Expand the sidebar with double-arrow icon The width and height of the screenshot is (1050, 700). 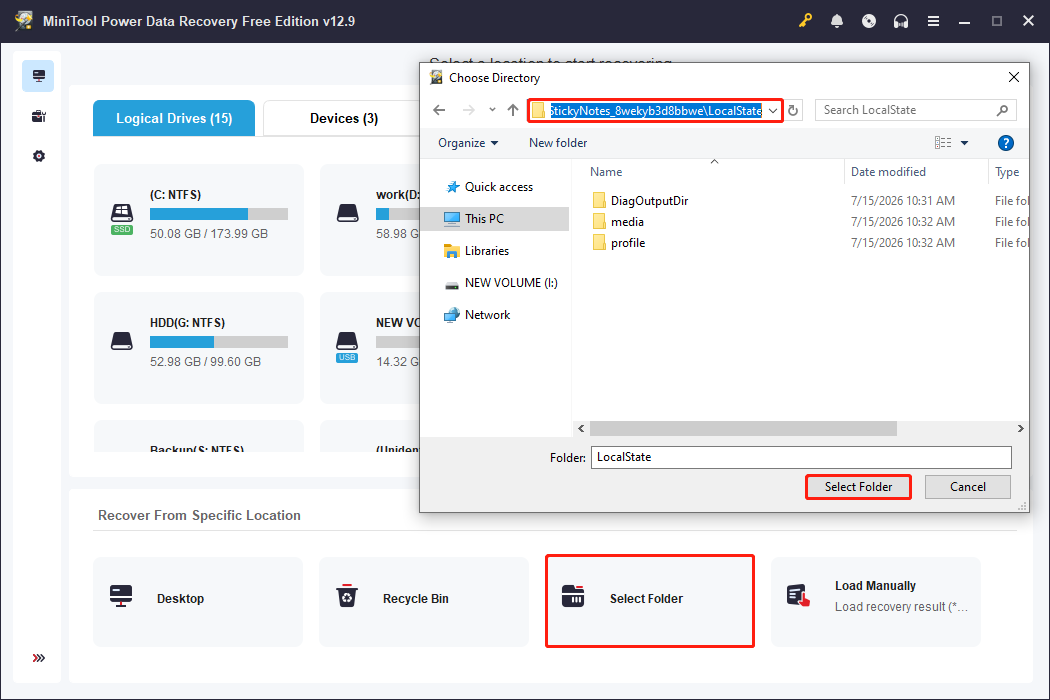point(39,658)
